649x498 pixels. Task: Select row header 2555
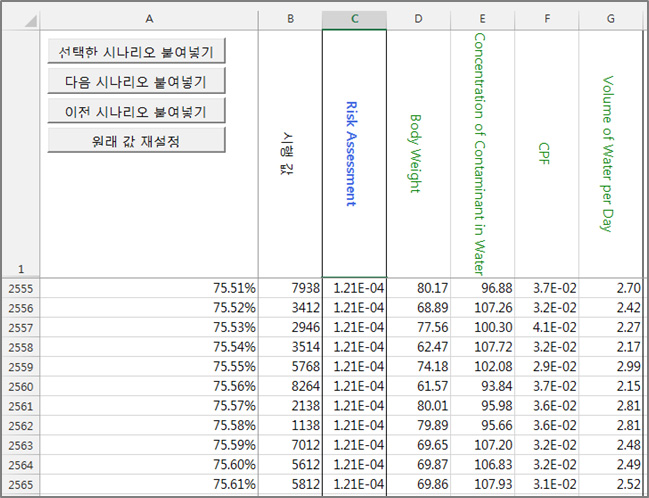coord(21,288)
